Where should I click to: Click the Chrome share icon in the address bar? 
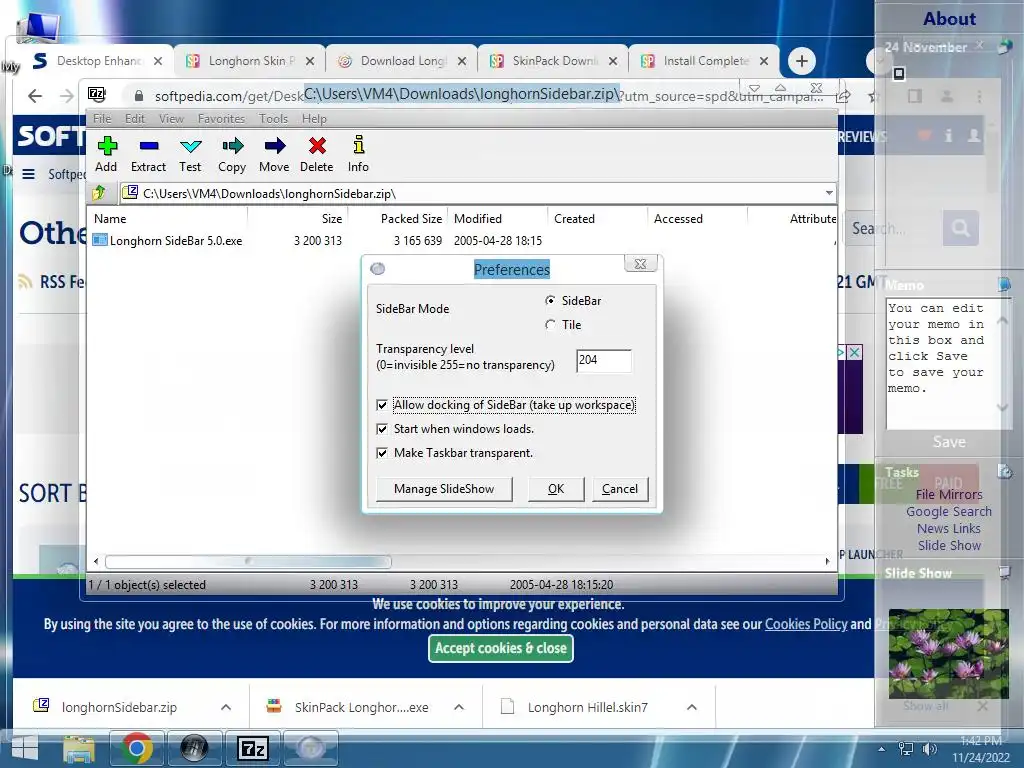click(x=843, y=96)
